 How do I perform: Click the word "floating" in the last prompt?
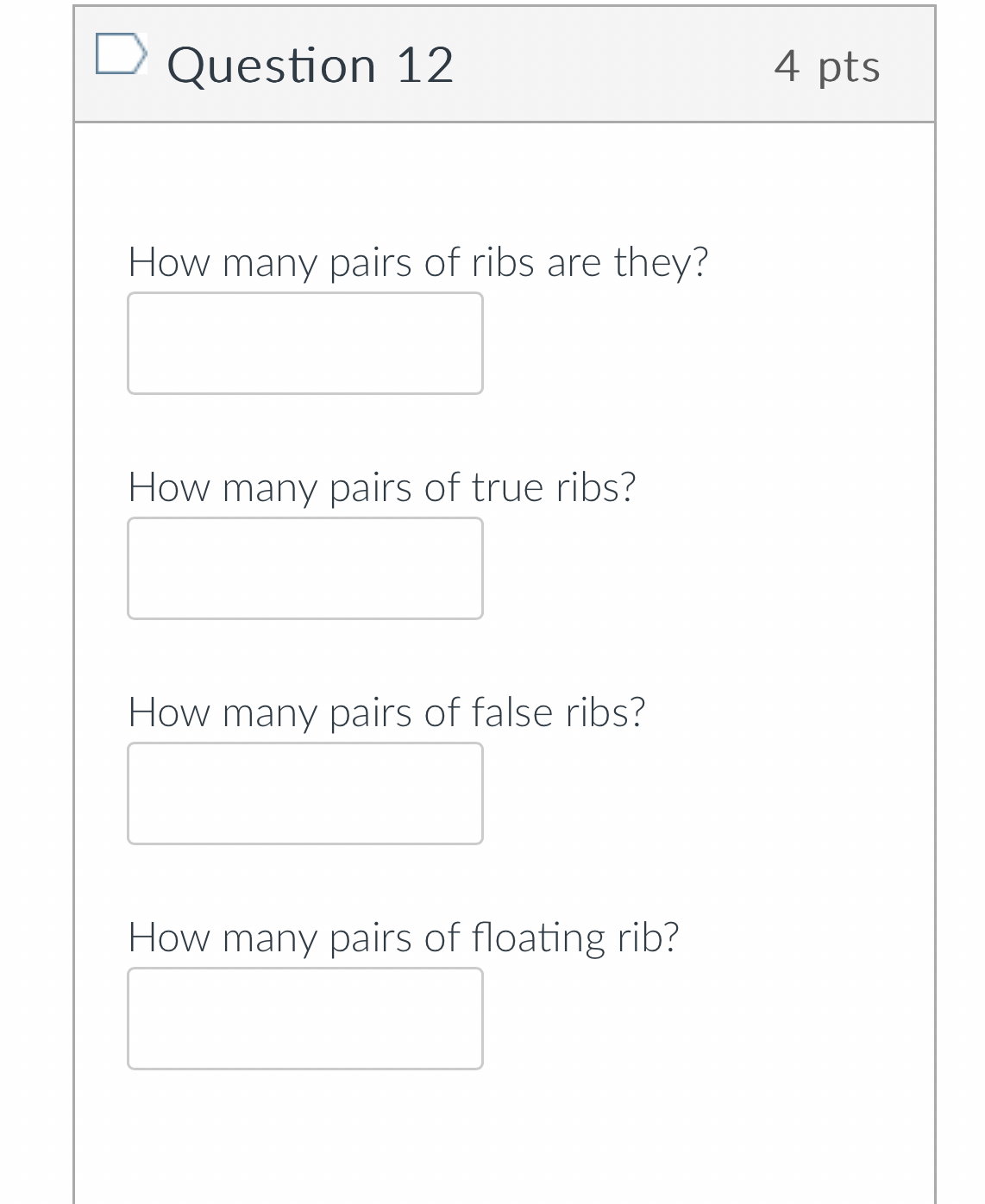point(539,937)
